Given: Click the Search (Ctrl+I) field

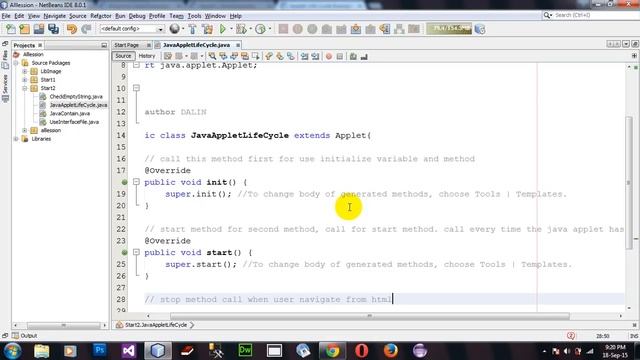Looking at the screenshot, I should pos(590,15).
